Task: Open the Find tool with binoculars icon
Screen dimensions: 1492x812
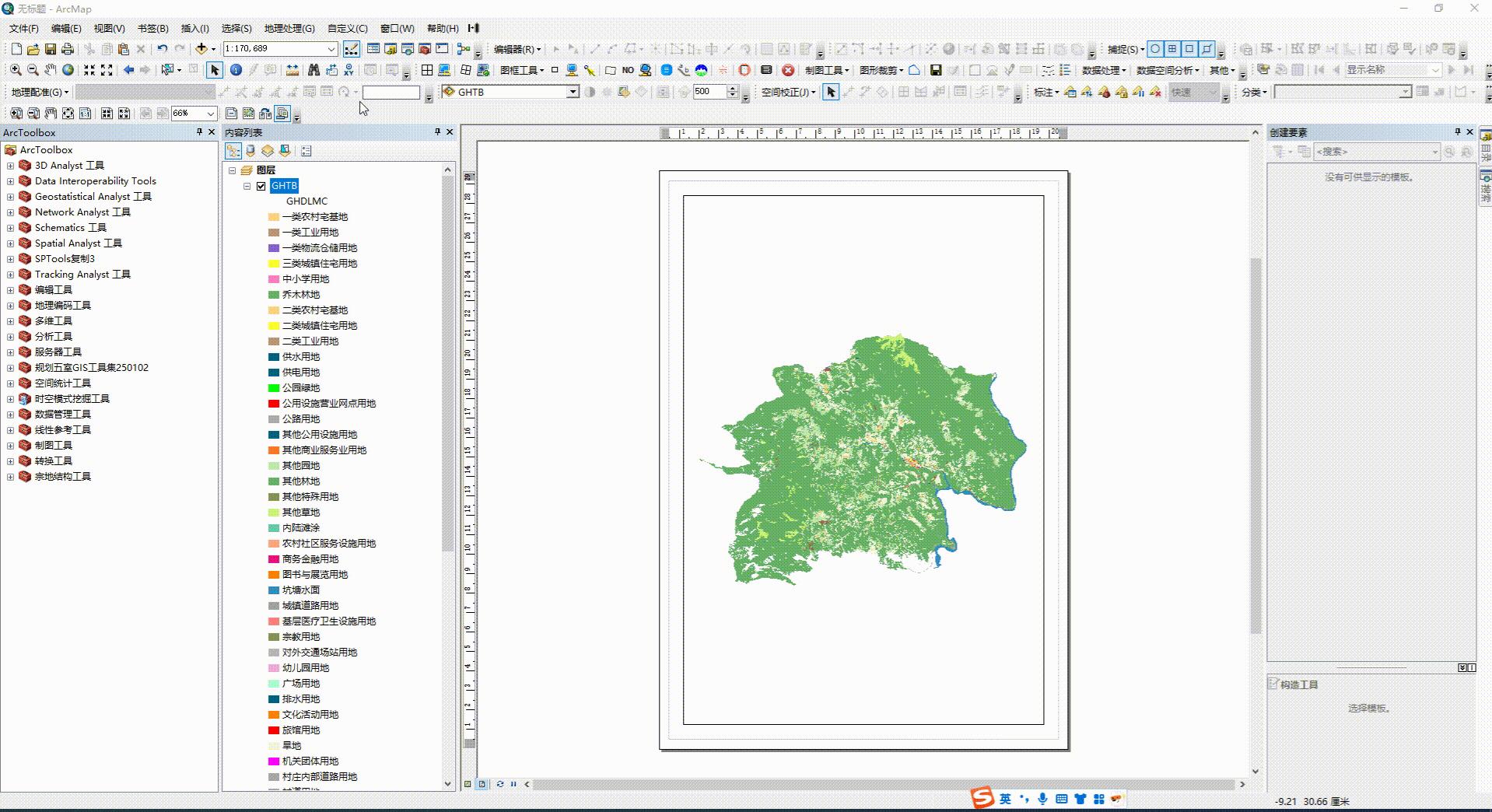Action: [312, 69]
